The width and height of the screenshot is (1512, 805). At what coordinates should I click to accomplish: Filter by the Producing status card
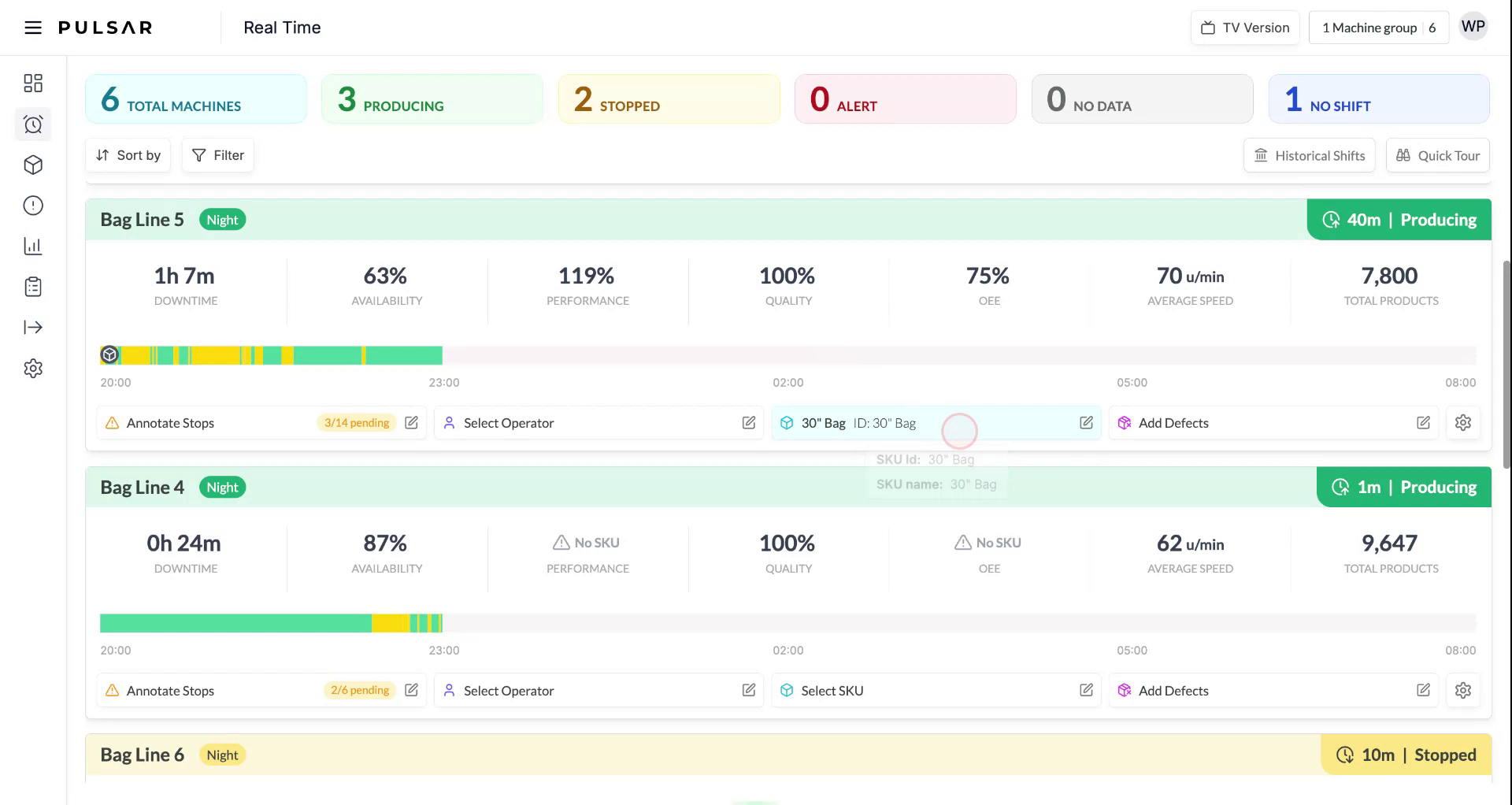pyautogui.click(x=432, y=99)
